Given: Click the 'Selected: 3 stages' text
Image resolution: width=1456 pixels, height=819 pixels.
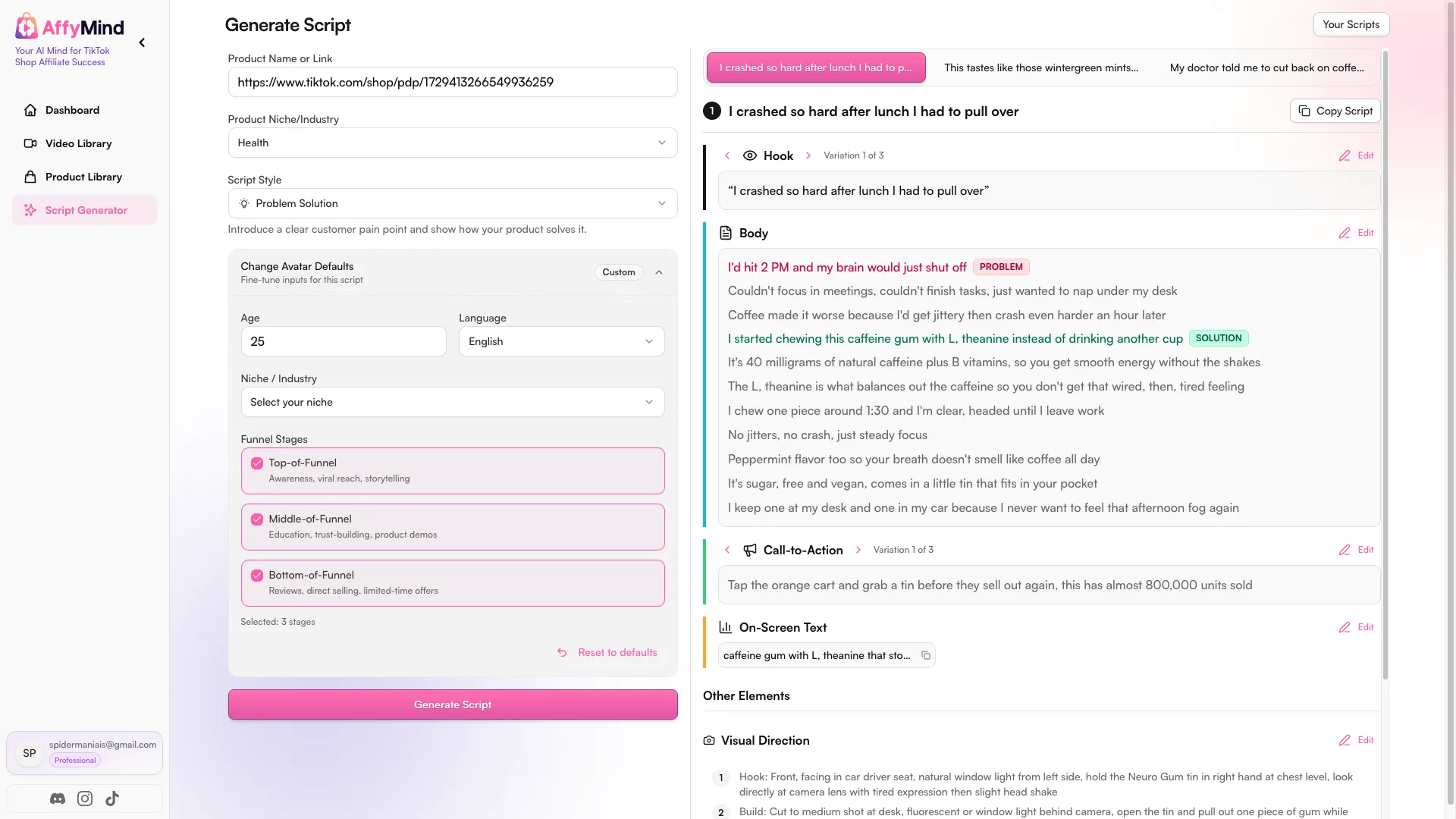Looking at the screenshot, I should [278, 622].
